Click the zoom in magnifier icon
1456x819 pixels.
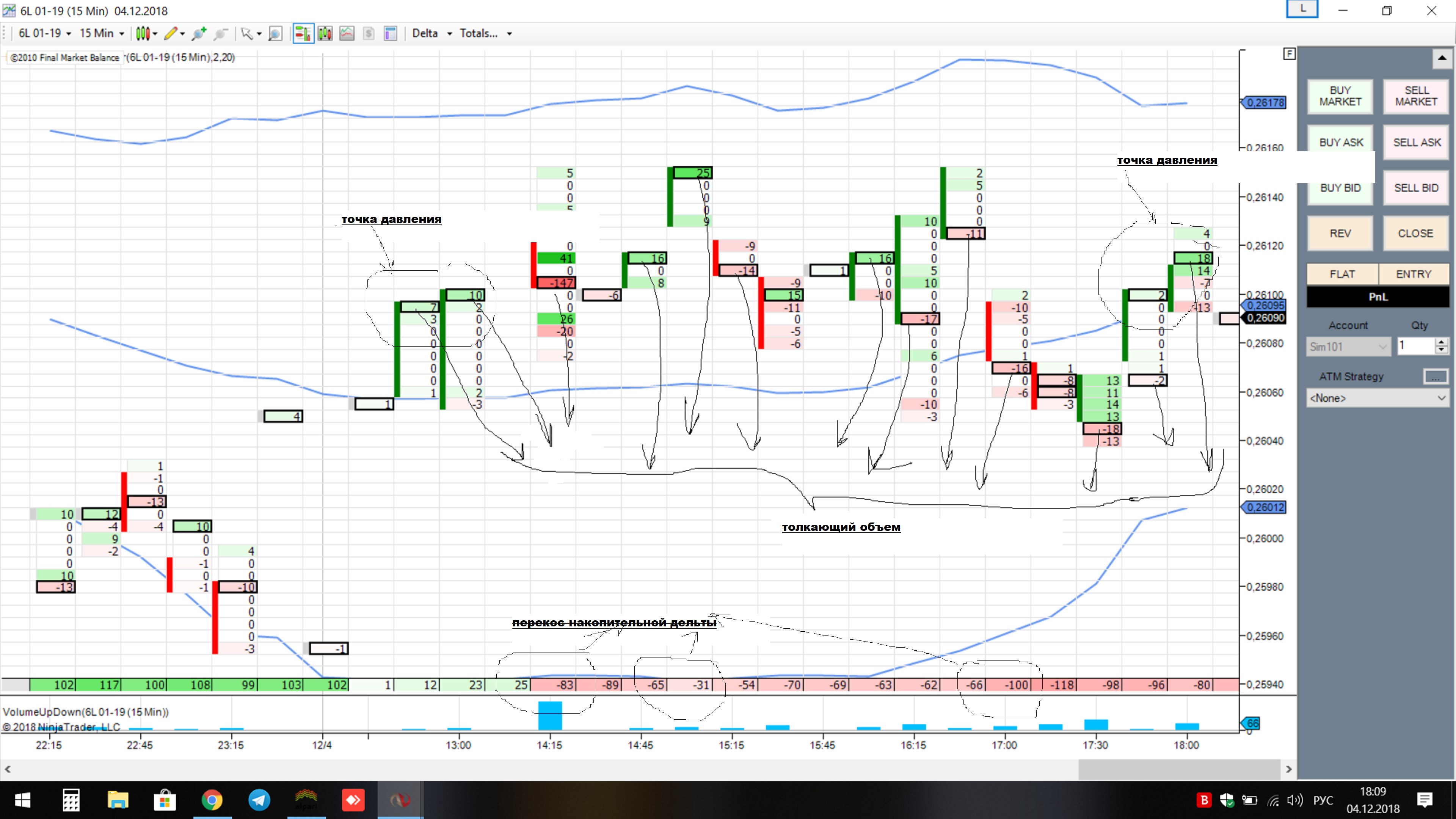click(198, 33)
